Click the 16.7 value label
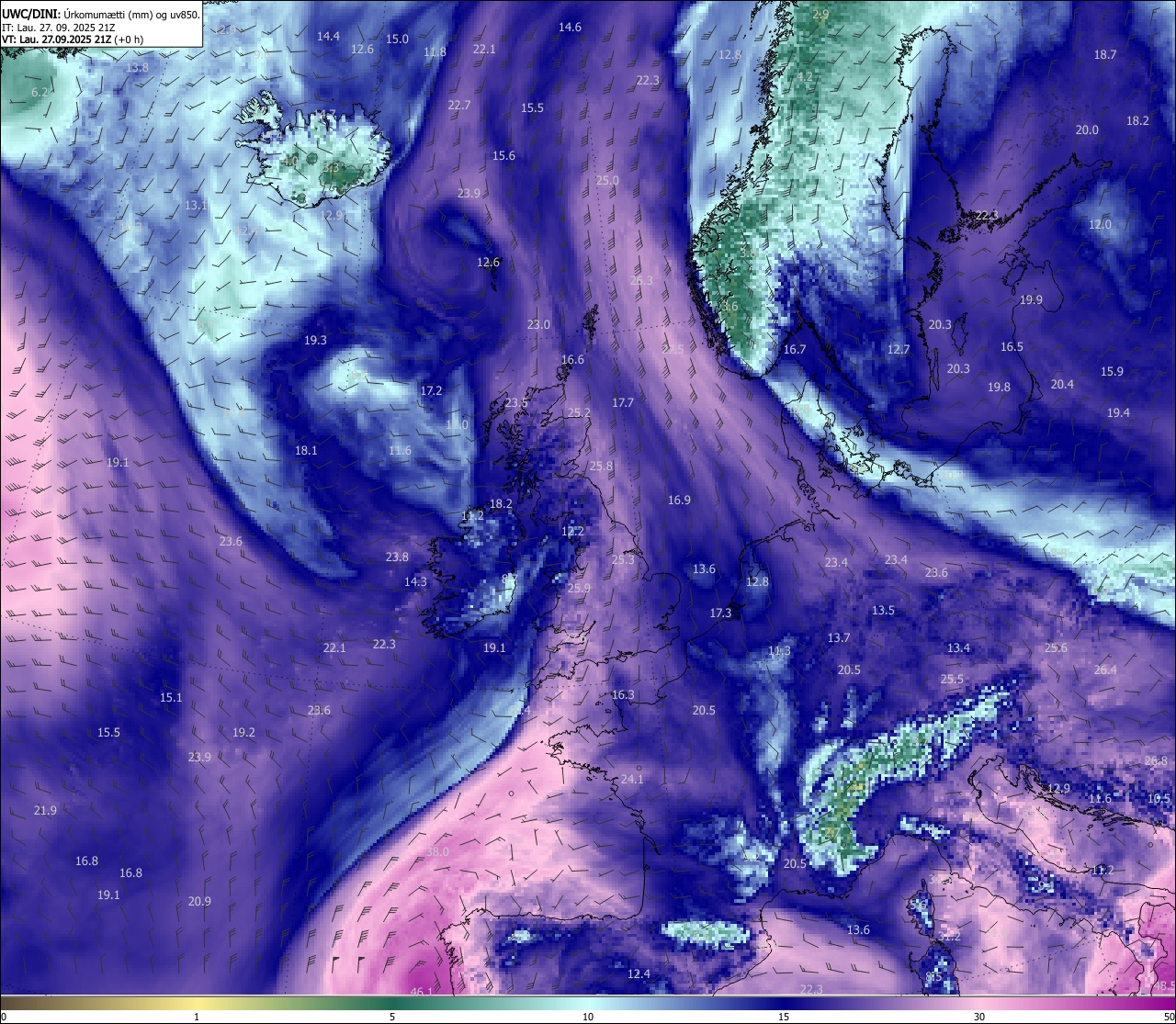Viewport: 1176px width, 1024px height. (x=794, y=349)
